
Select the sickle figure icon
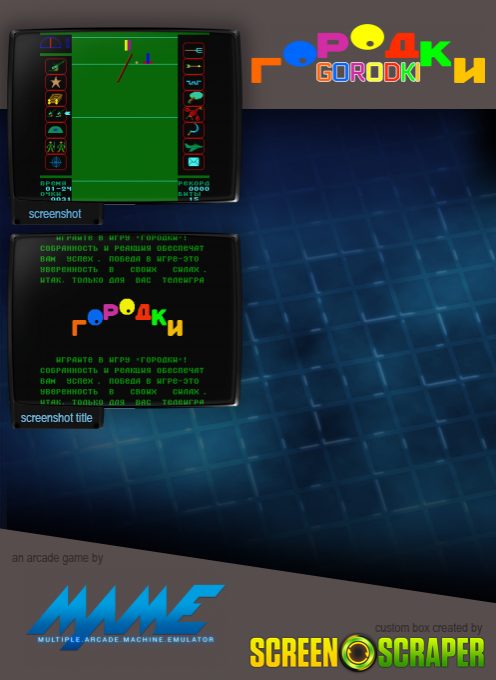coord(193,130)
